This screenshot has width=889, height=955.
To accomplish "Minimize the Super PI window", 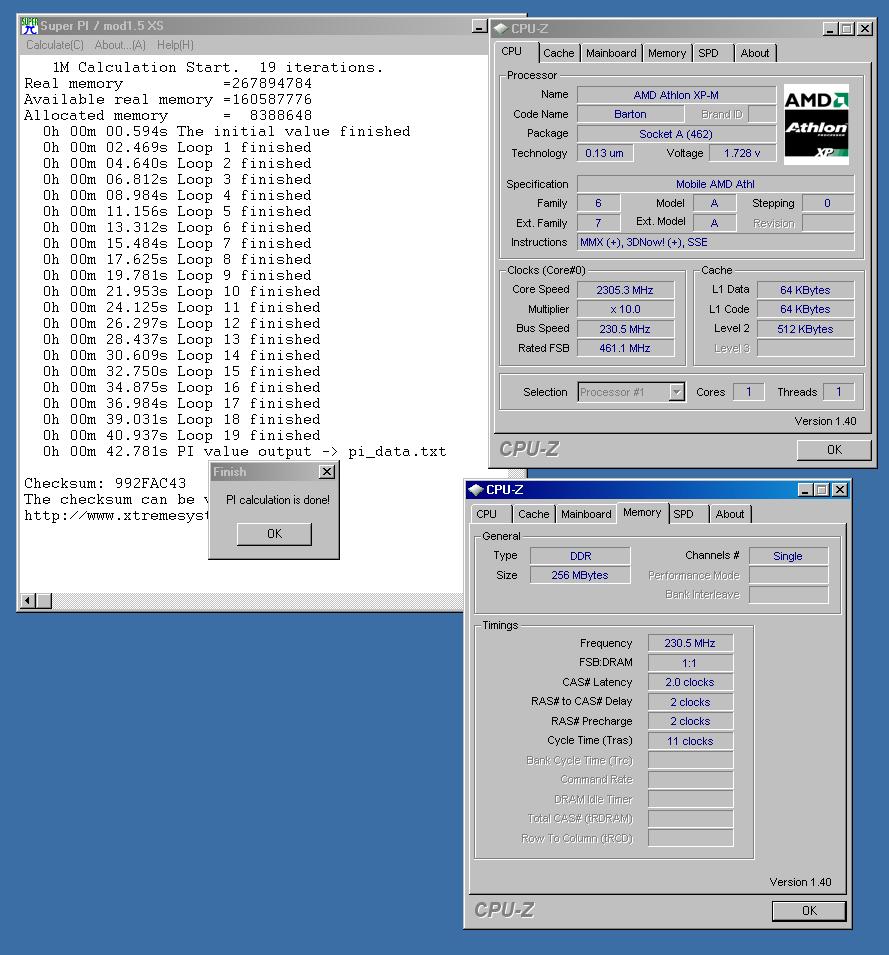I will (480, 26).
